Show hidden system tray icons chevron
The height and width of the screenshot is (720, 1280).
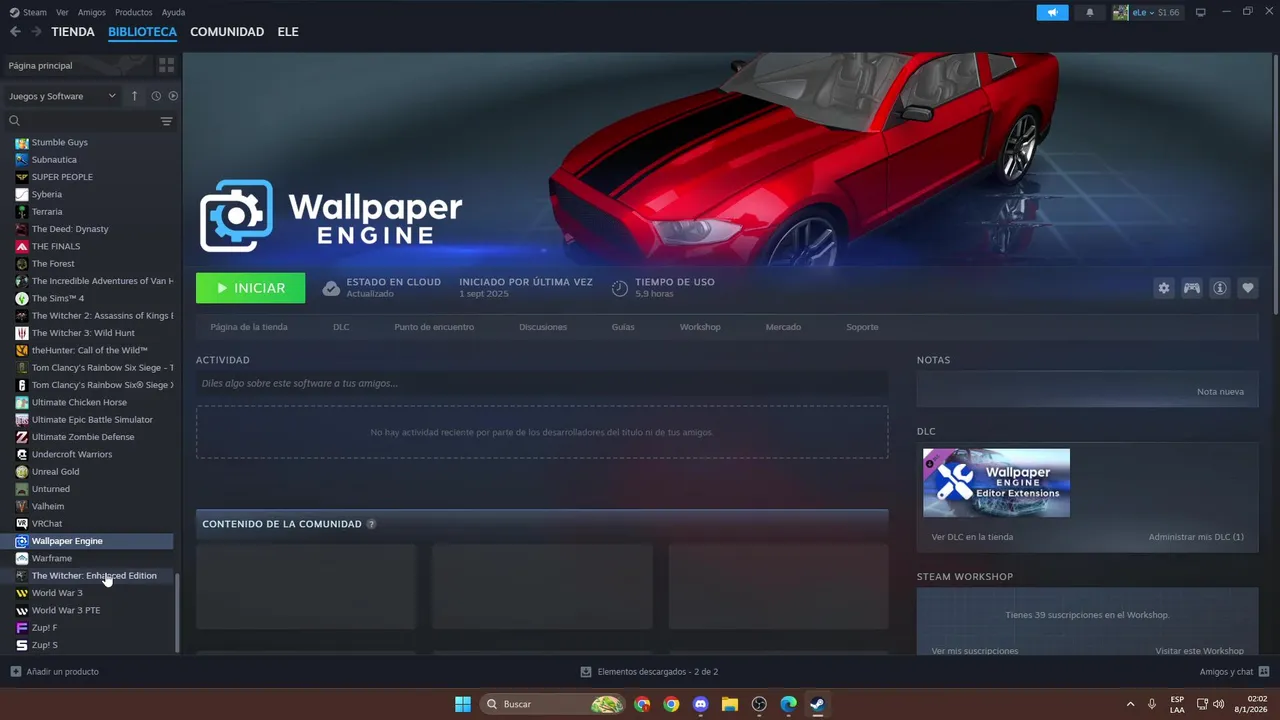tap(1130, 704)
